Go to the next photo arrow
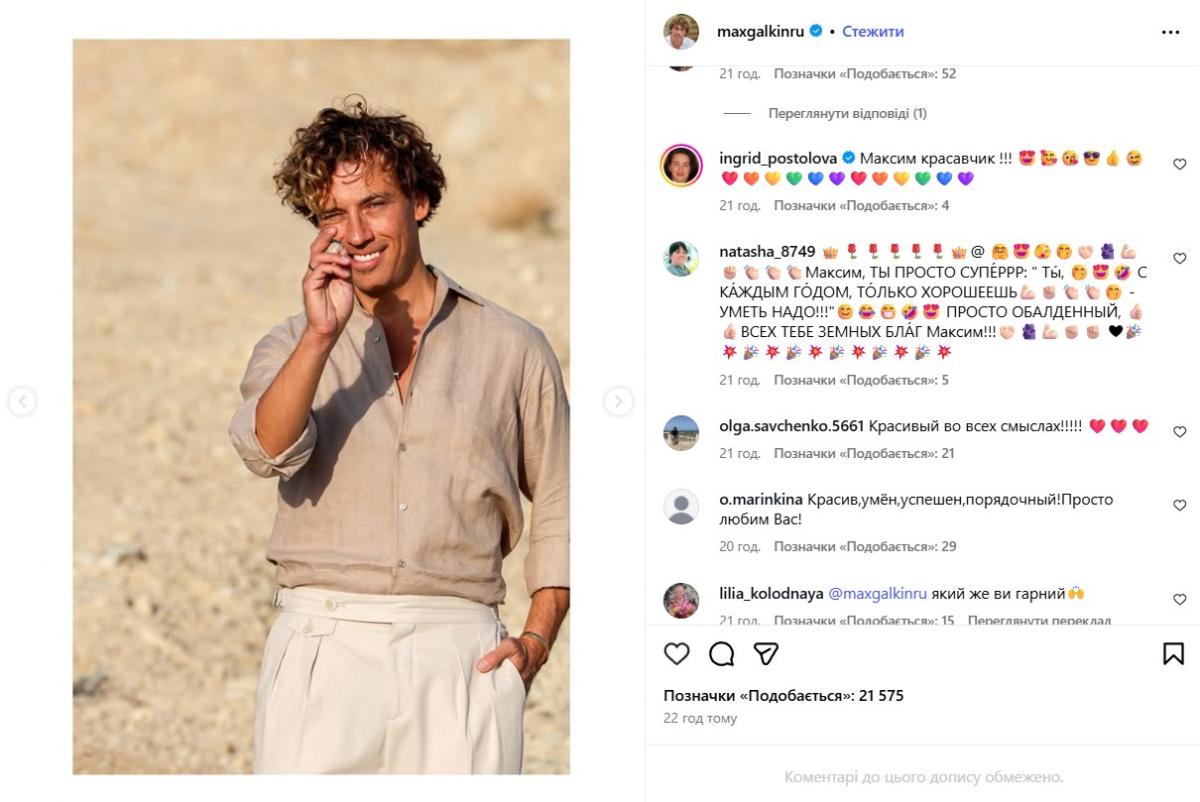 coord(618,402)
